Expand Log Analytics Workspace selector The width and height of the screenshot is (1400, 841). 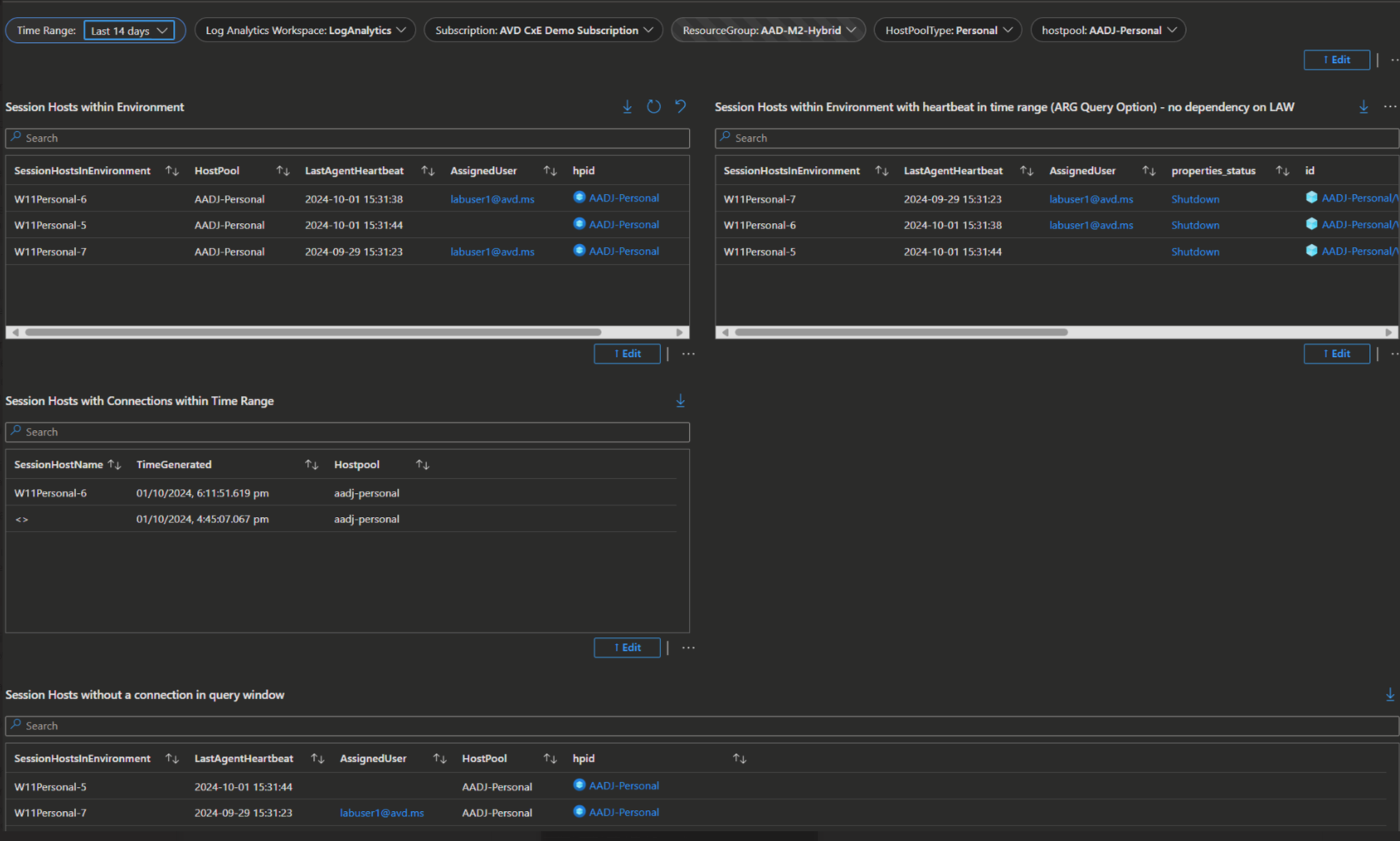[305, 31]
